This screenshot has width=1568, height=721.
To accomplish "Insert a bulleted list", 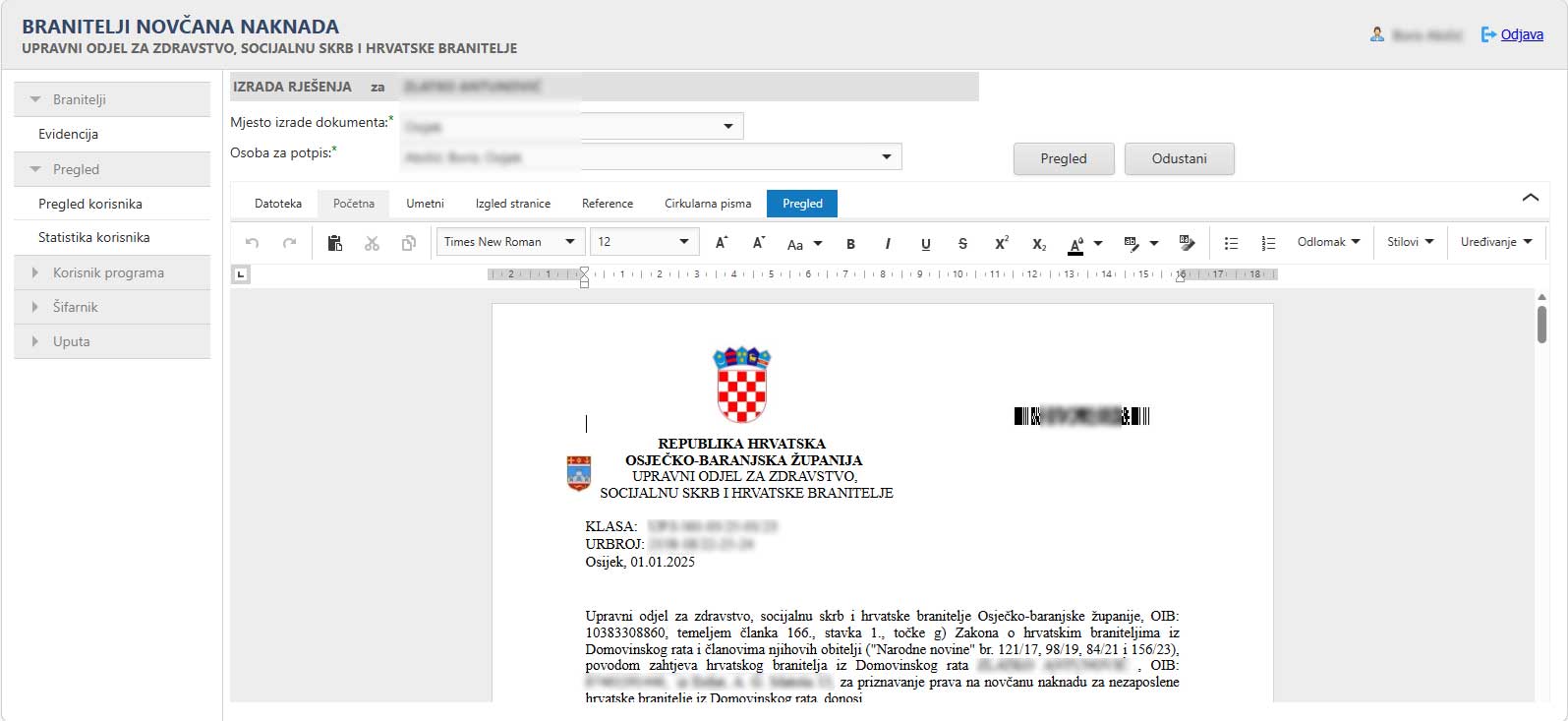I will (1231, 243).
